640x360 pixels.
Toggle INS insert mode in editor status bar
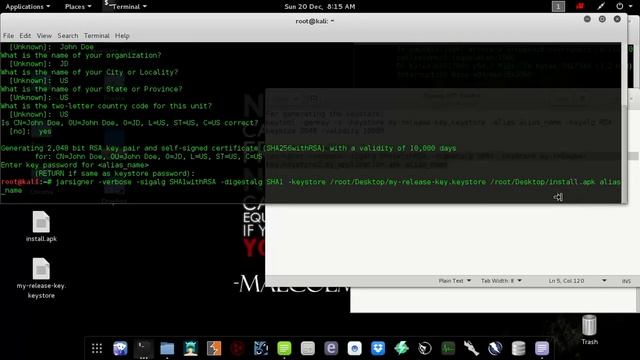pos(626,281)
